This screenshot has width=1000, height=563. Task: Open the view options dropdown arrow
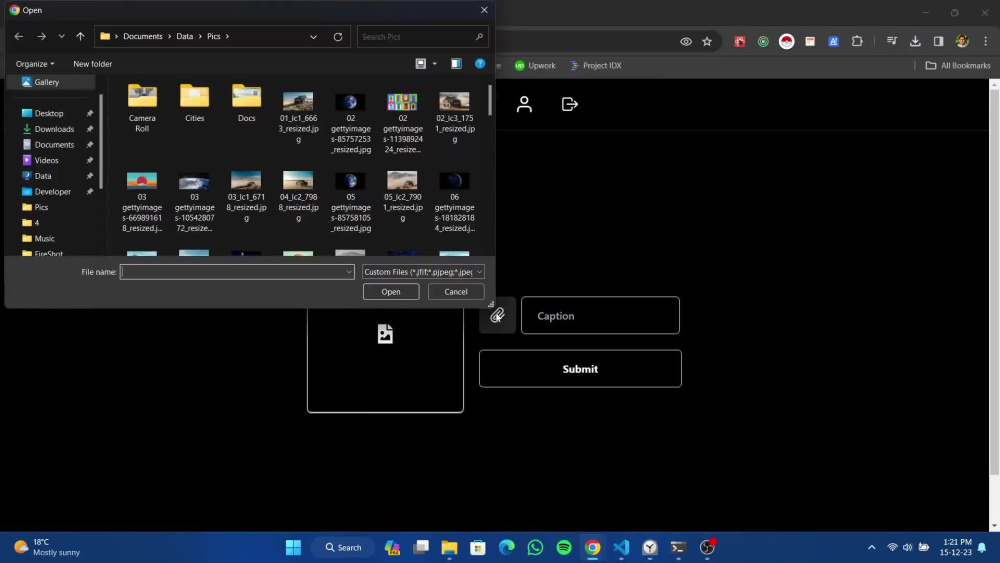(x=435, y=64)
